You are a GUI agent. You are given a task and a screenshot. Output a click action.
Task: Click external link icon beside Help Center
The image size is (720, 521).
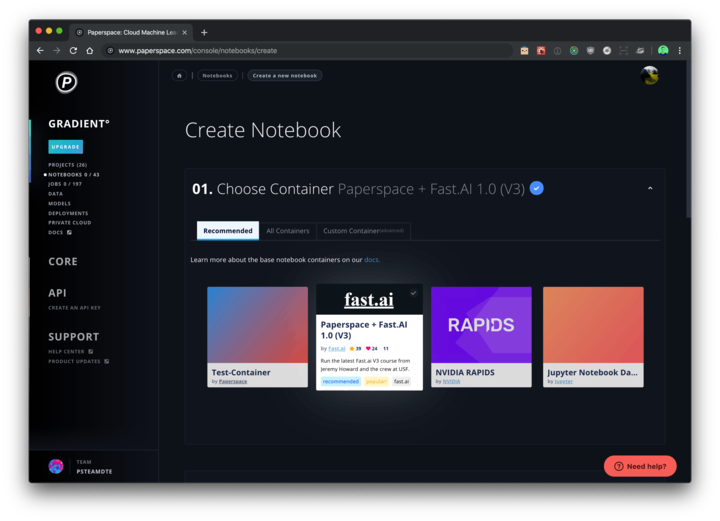click(x=90, y=352)
